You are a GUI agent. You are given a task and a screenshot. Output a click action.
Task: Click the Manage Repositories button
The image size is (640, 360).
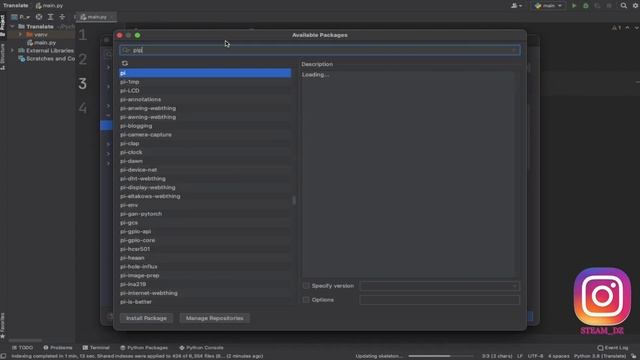coord(214,318)
